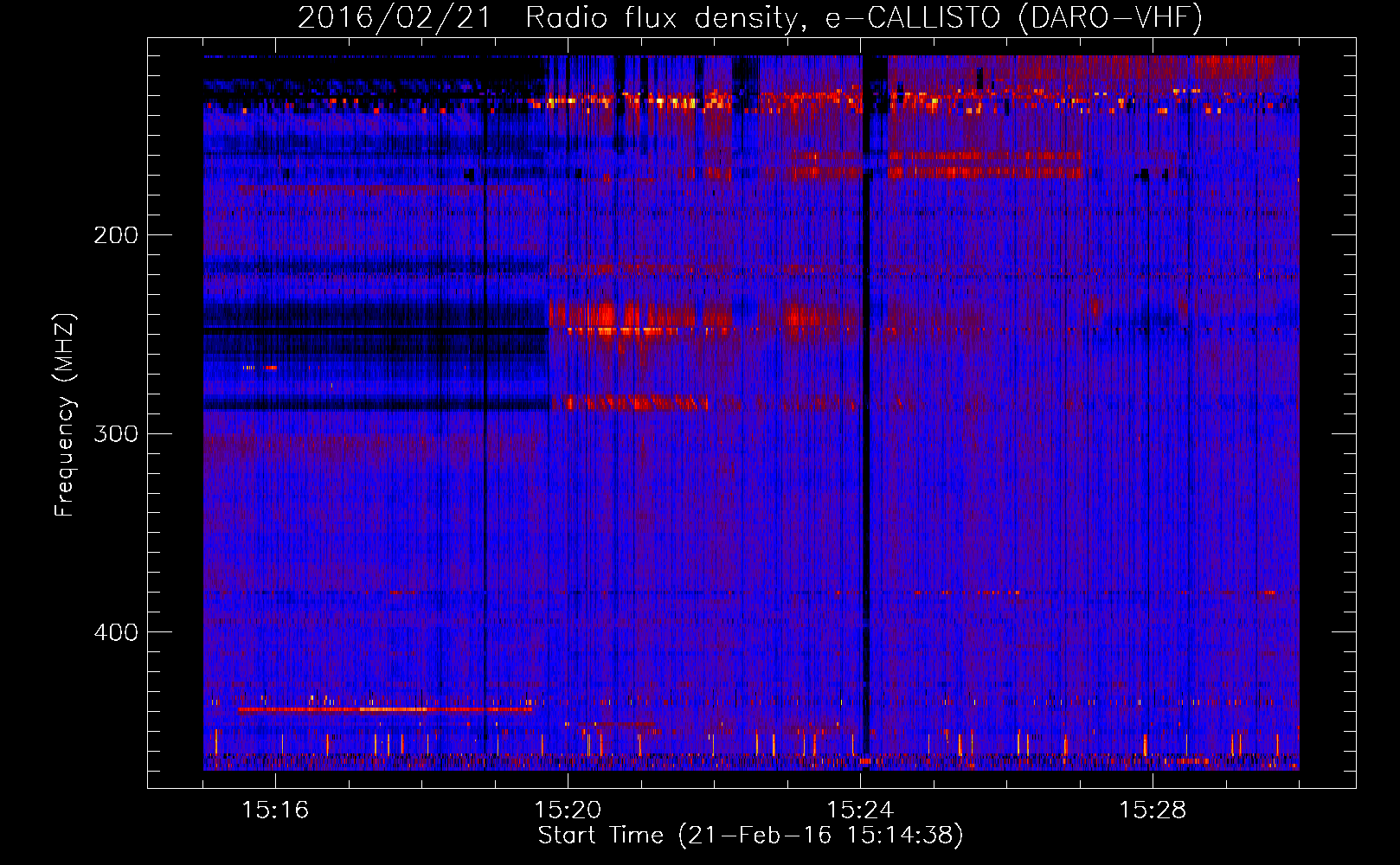The height and width of the screenshot is (865, 1400).
Task: Click the "15:20" time tick label
Action: [568, 811]
